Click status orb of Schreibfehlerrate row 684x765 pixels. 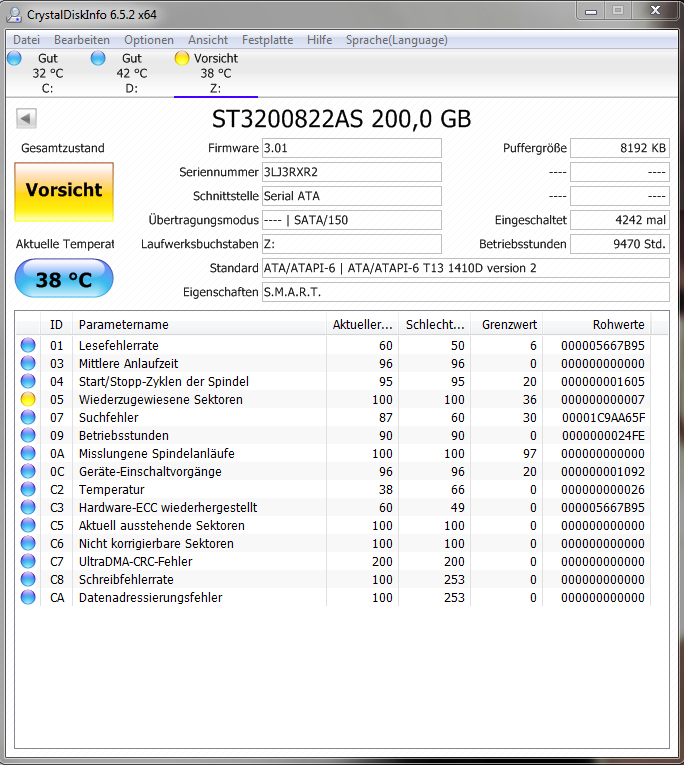pos(28,580)
